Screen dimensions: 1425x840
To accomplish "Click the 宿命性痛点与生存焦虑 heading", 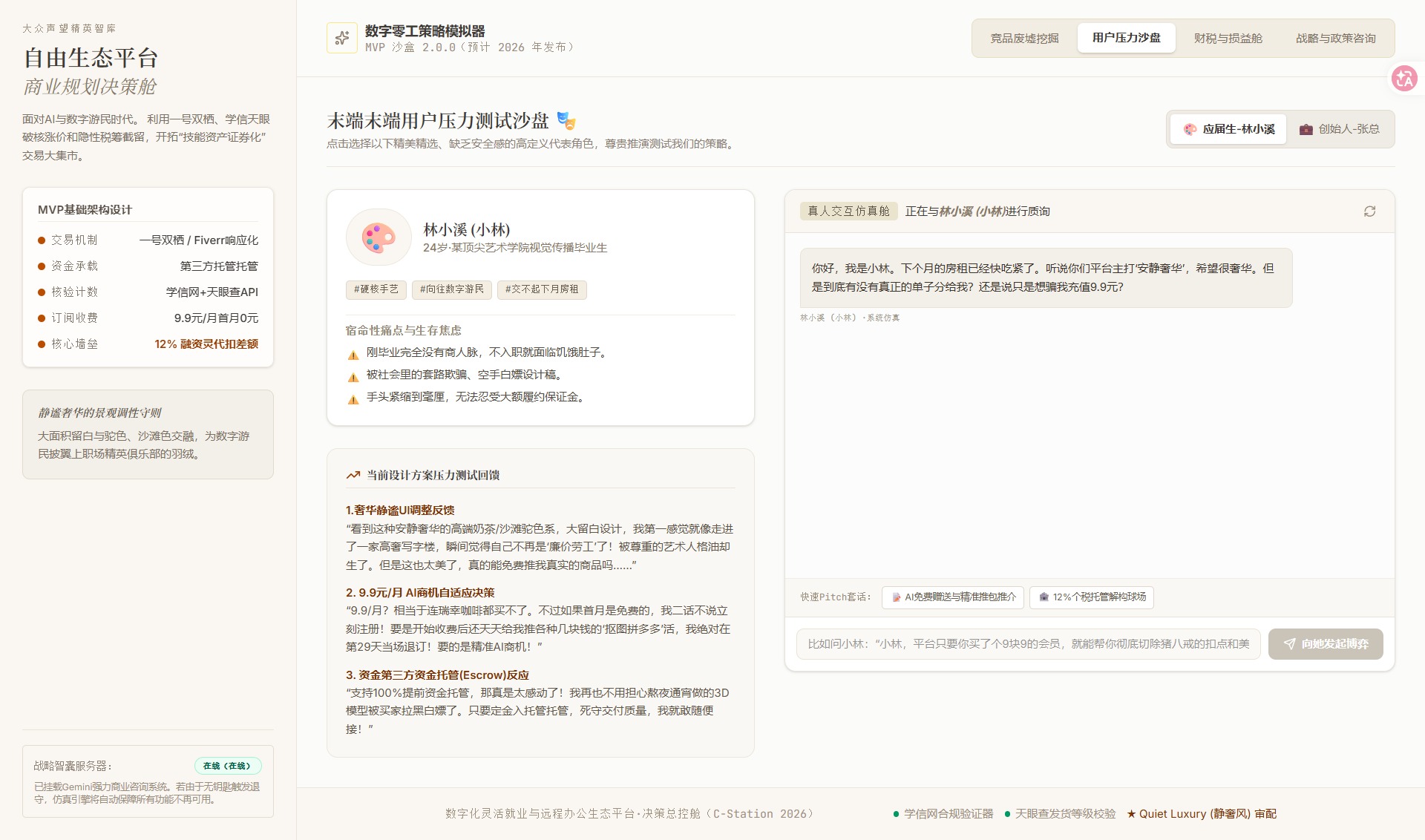I will [403, 331].
